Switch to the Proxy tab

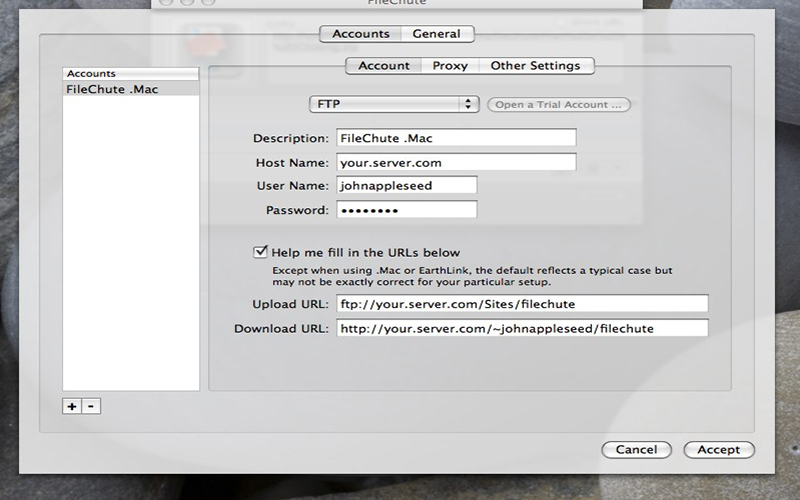click(x=450, y=66)
